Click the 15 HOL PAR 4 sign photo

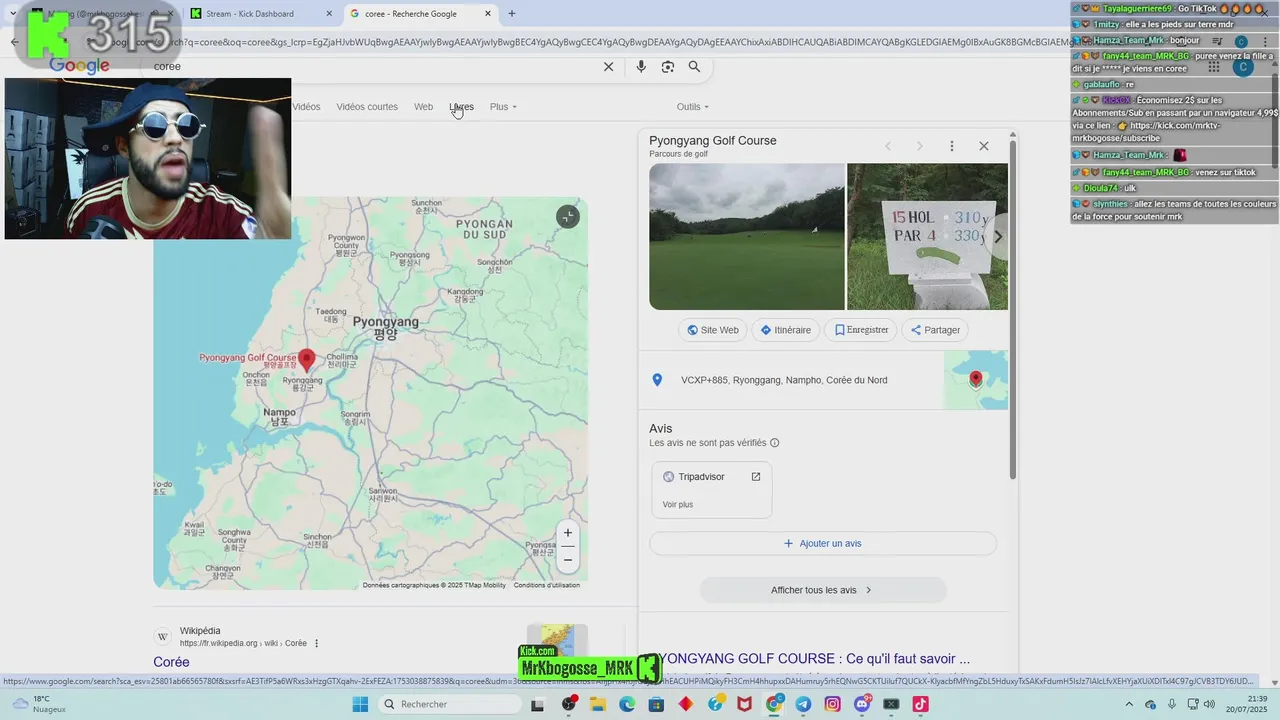click(927, 237)
